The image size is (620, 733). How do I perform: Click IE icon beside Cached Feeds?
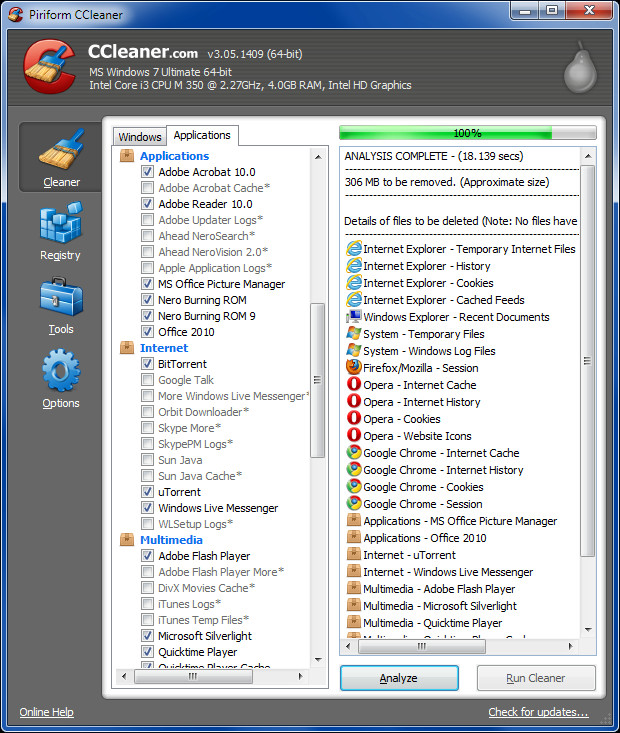coord(354,300)
